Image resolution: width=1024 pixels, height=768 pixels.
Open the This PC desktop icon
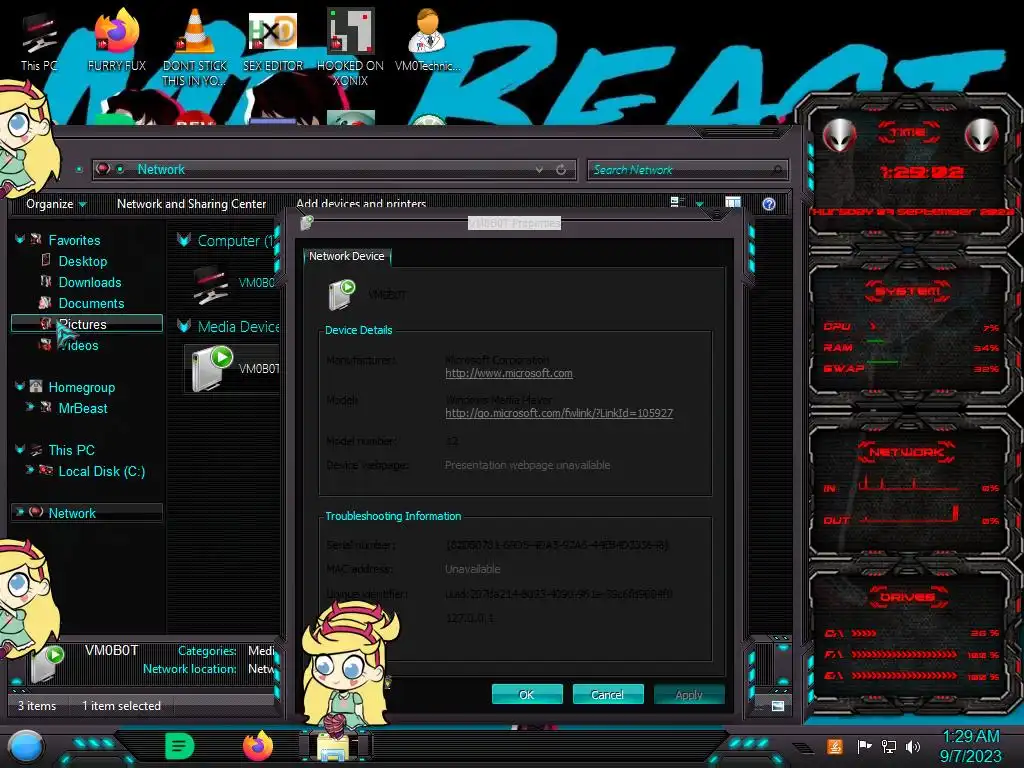click(39, 42)
